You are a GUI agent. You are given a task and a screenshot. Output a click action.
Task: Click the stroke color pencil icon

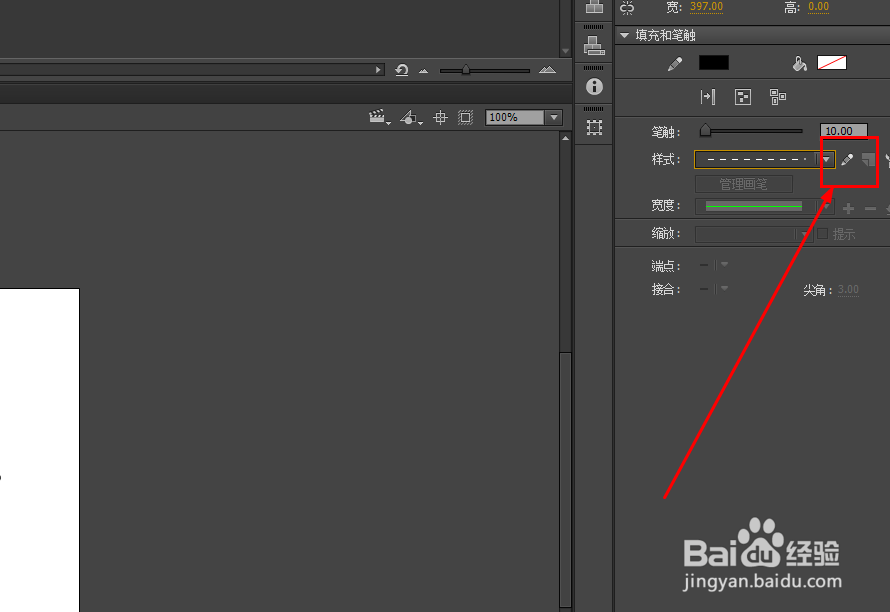[674, 64]
